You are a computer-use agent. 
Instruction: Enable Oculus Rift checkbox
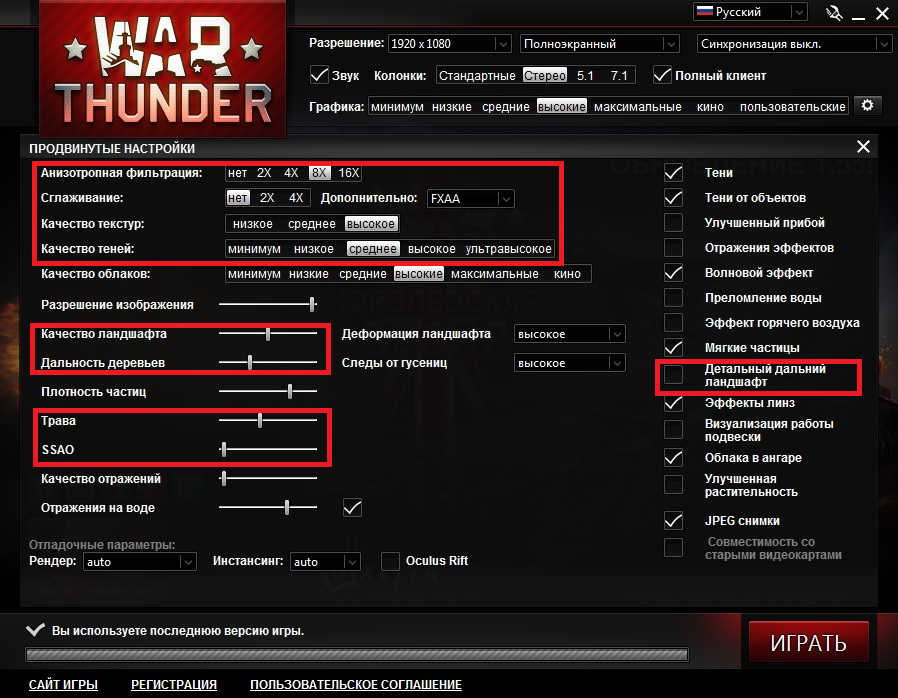pyautogui.click(x=391, y=561)
